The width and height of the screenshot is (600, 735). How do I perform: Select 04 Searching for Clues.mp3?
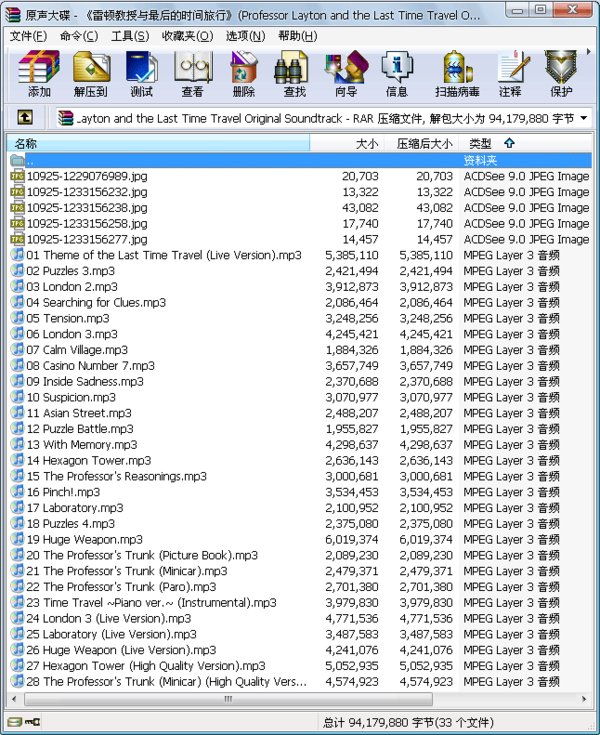tap(300, 303)
